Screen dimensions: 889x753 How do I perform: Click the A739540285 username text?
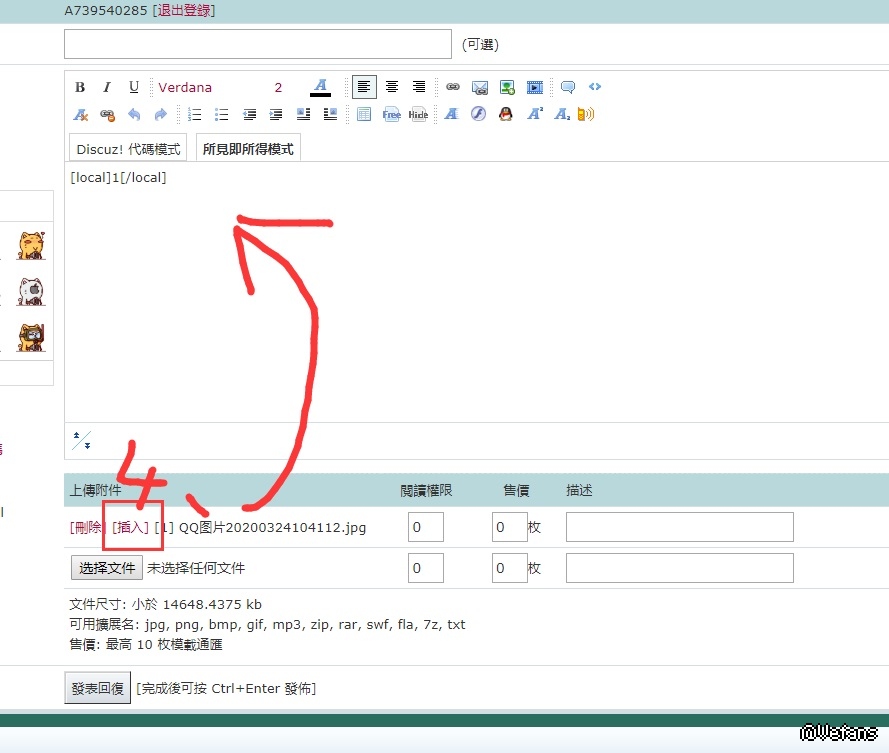pyautogui.click(x=105, y=10)
